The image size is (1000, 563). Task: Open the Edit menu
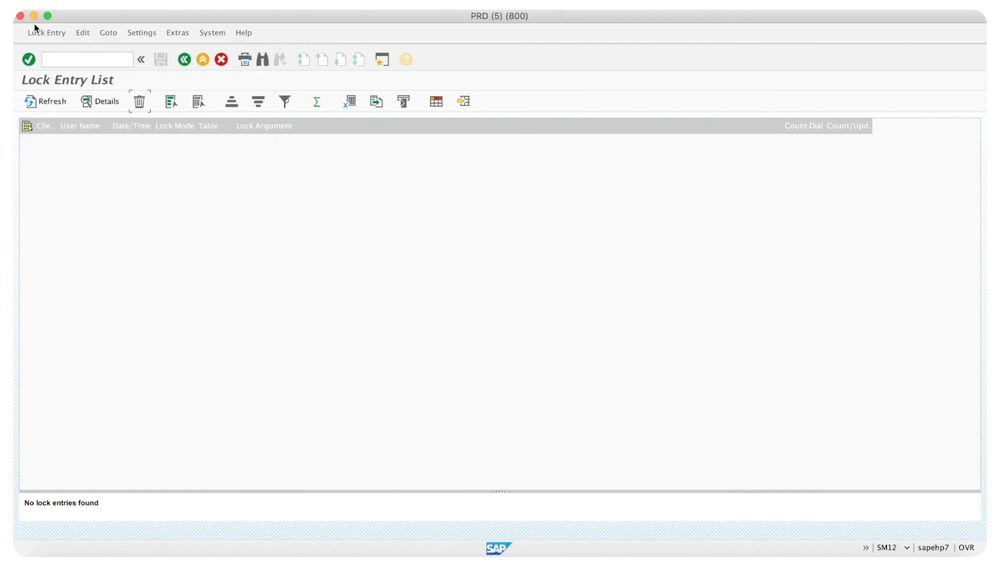pos(83,33)
